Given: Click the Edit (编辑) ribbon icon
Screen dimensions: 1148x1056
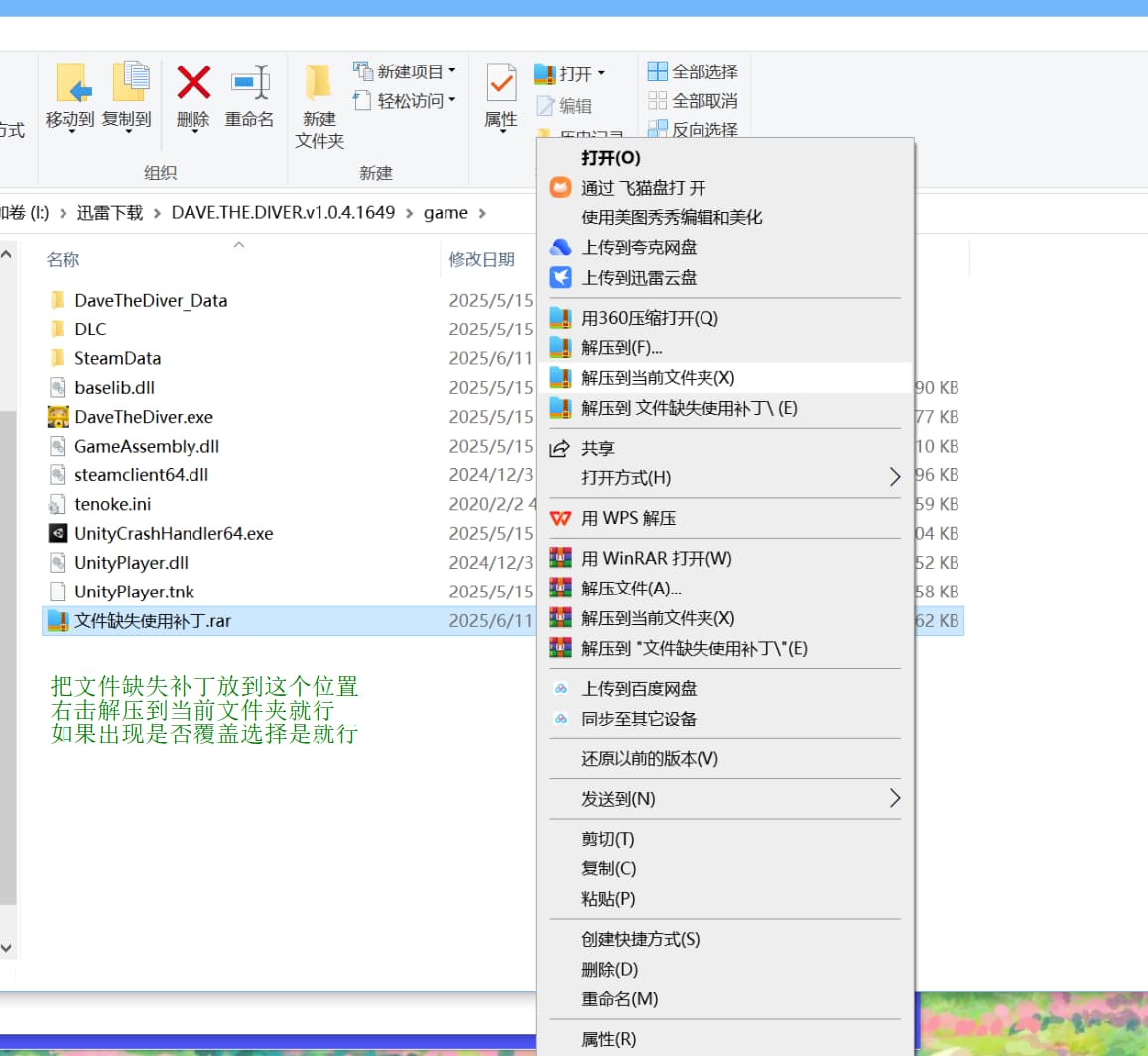Looking at the screenshot, I should [x=546, y=106].
